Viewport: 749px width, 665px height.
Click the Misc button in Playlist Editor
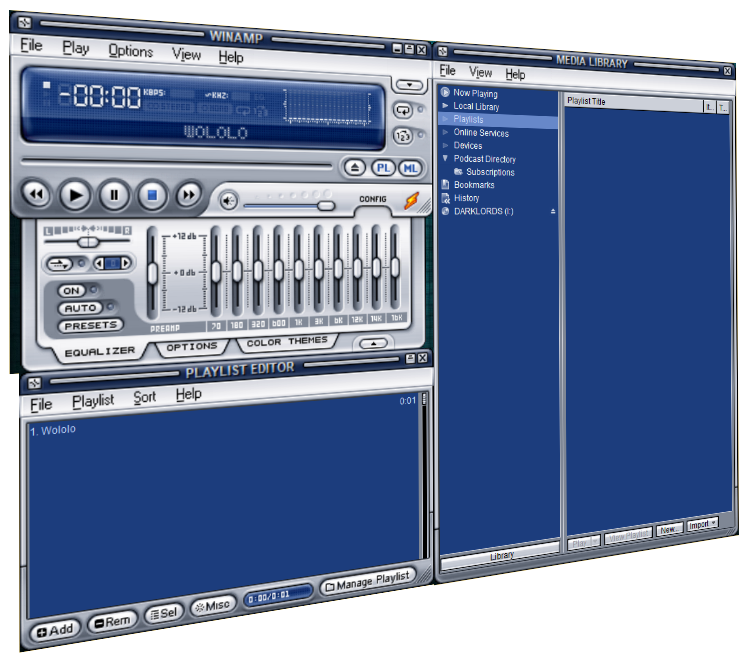tap(214, 606)
